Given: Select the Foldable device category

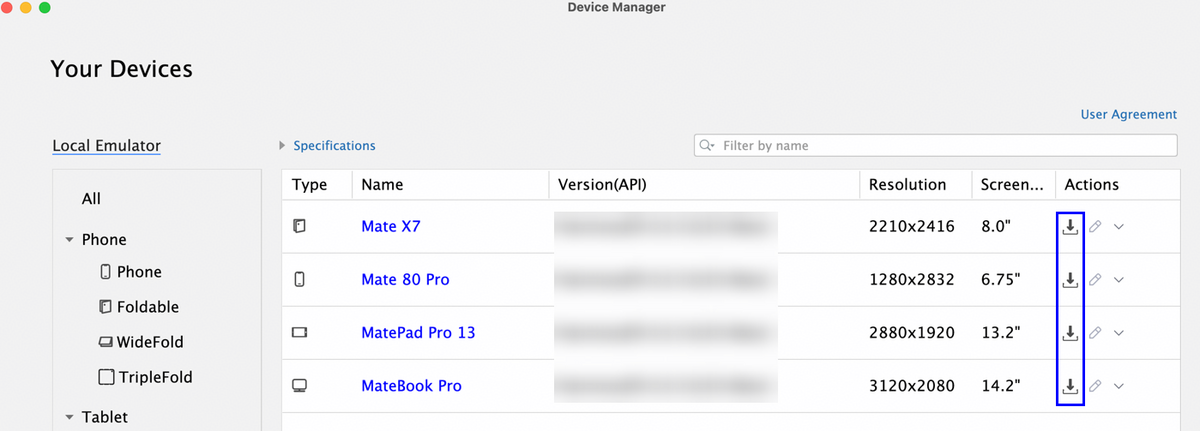Looking at the screenshot, I should click(147, 307).
